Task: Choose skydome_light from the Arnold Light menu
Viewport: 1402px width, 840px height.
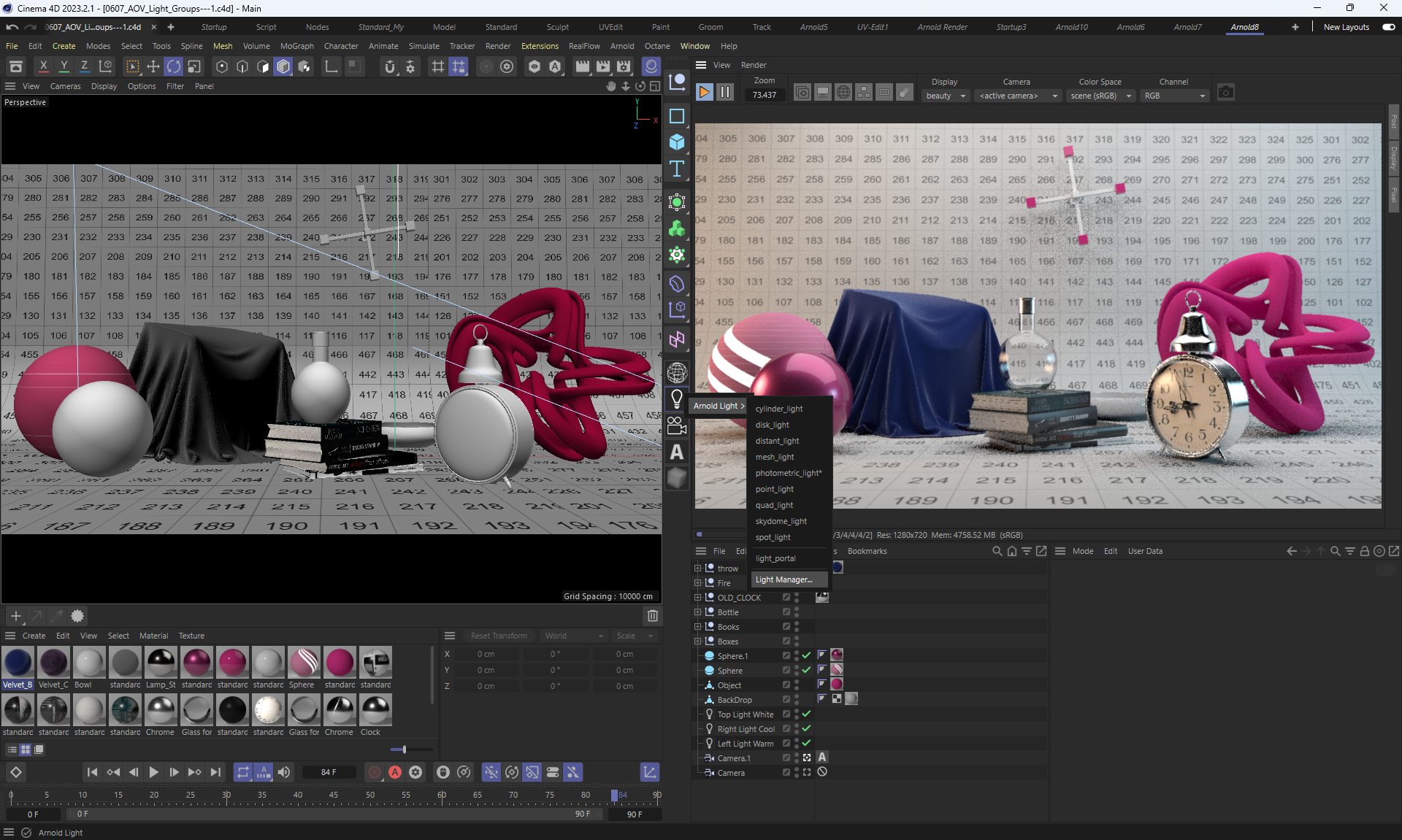Action: tap(781, 521)
